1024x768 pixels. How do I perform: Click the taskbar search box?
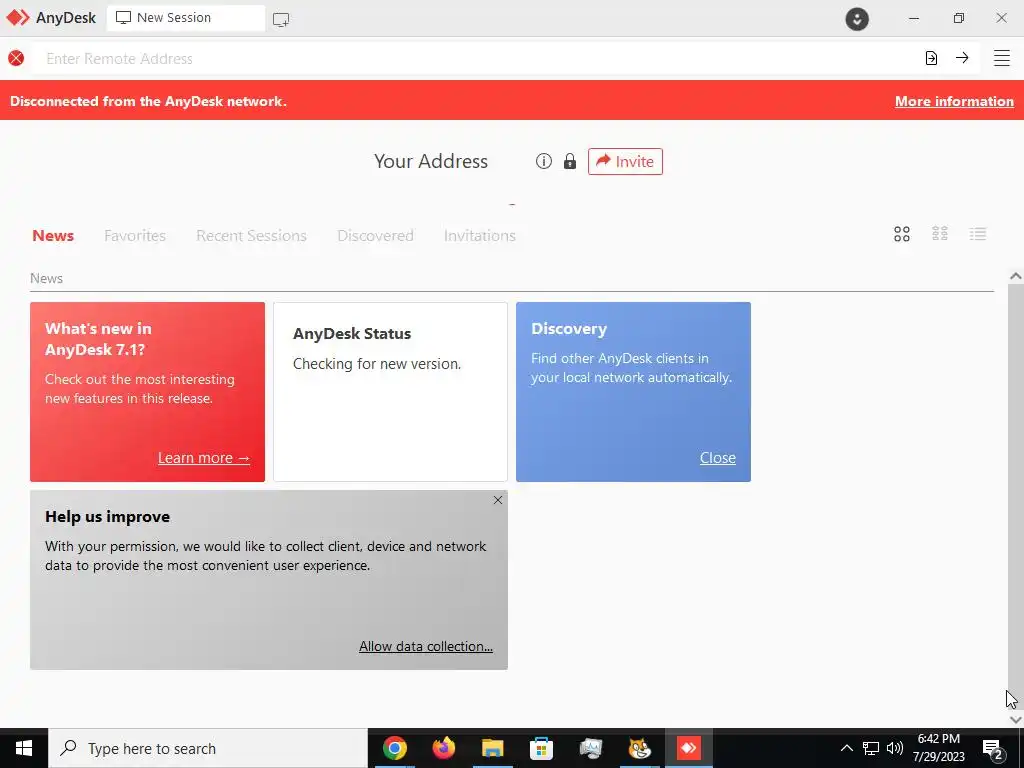tap(208, 748)
